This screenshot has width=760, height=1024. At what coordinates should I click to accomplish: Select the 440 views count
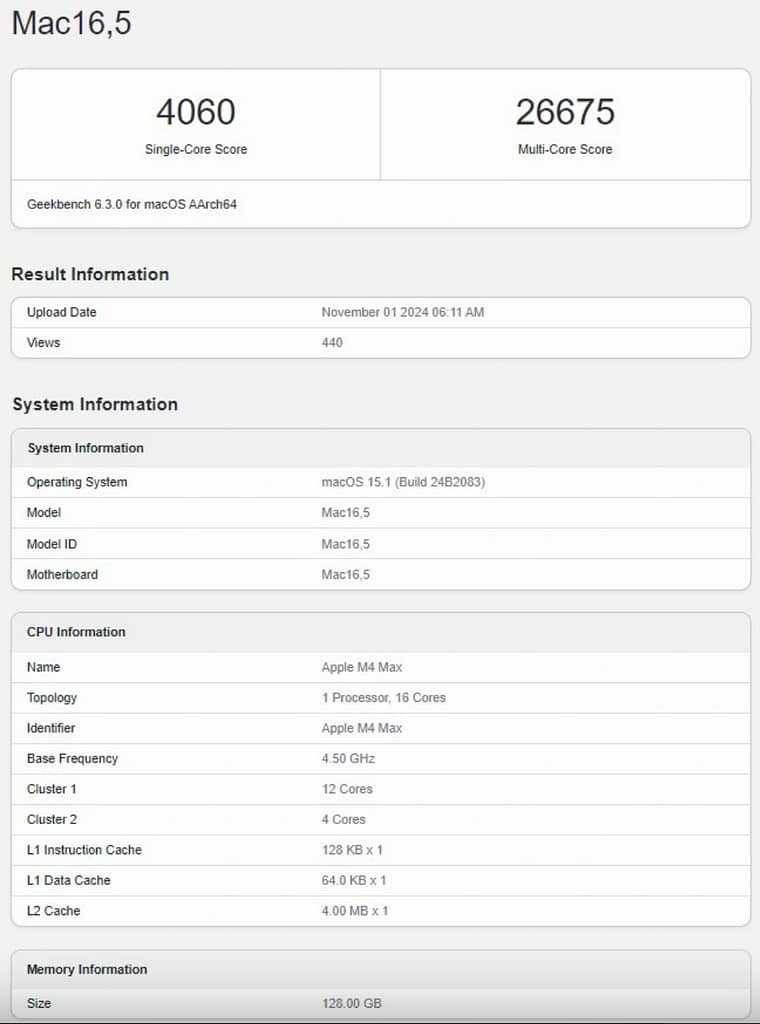pyautogui.click(x=332, y=343)
